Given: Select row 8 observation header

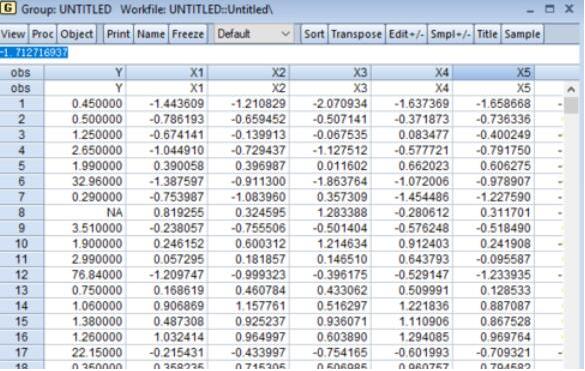Looking at the screenshot, I should [x=22, y=212].
